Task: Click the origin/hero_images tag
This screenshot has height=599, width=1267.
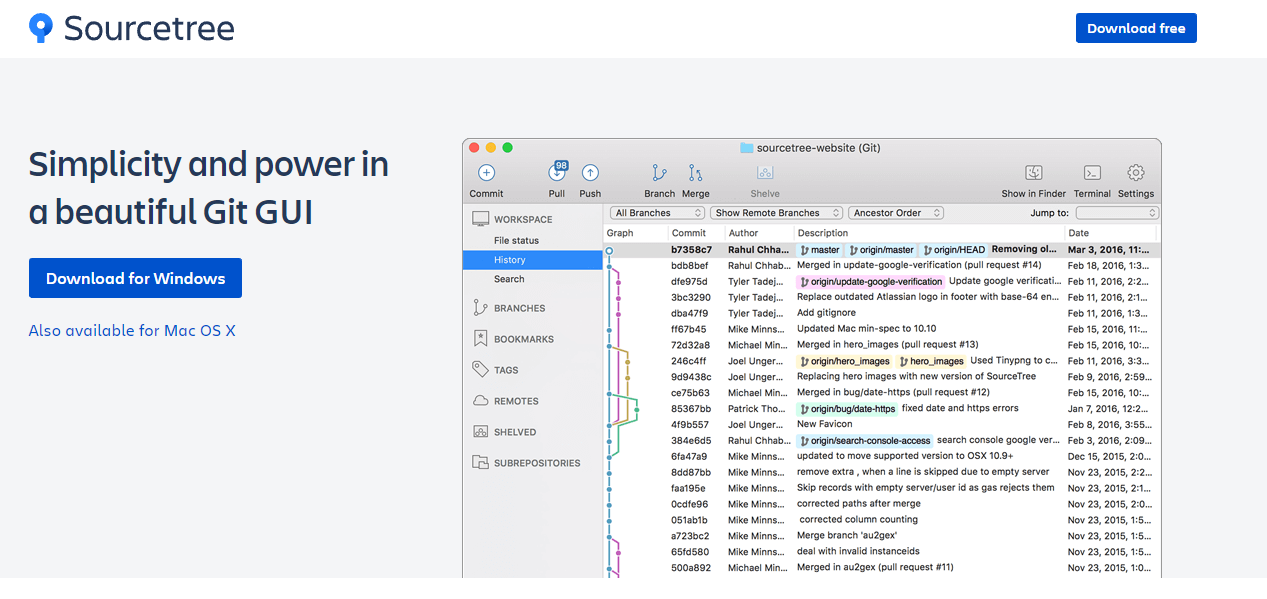Action: [845, 361]
